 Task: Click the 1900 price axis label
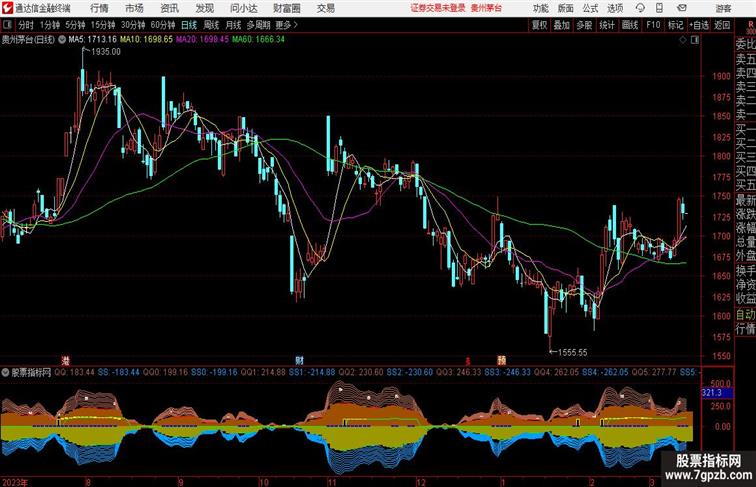click(x=722, y=76)
